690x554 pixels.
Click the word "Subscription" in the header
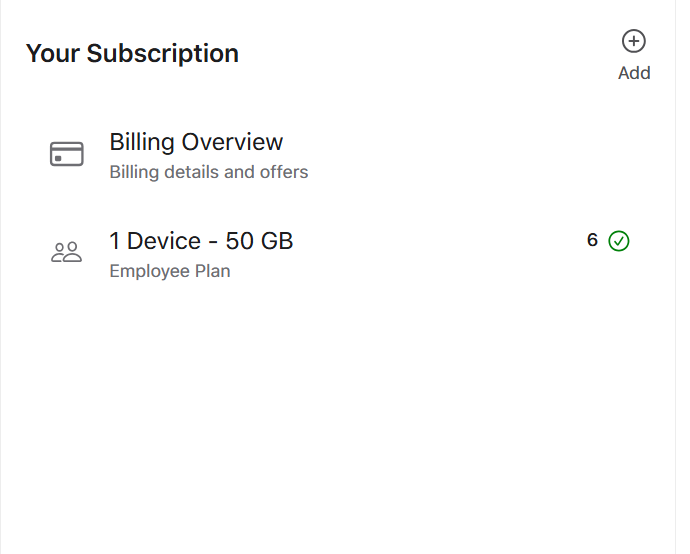coord(163,53)
